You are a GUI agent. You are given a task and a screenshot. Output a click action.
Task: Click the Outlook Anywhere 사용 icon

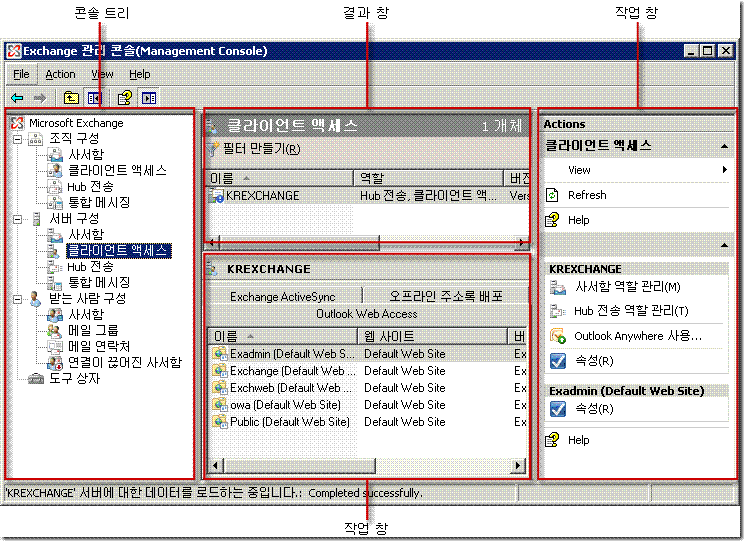pos(558,336)
